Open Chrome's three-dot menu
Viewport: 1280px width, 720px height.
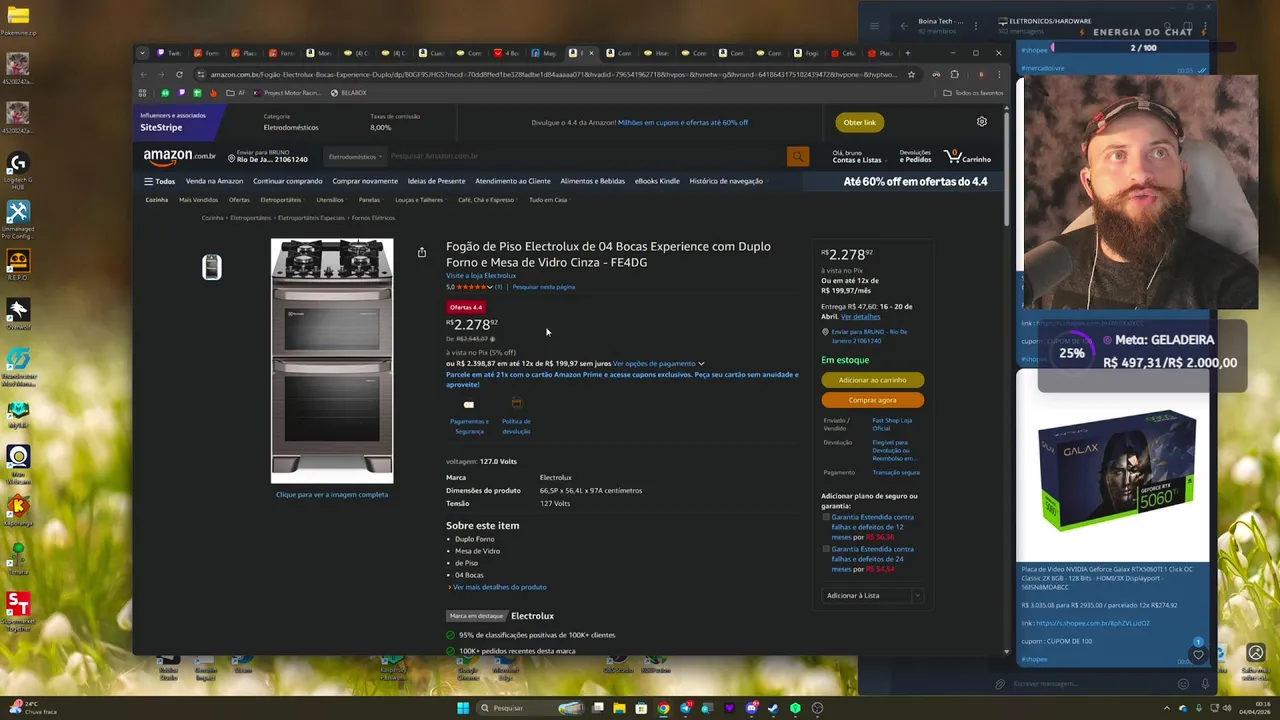(998, 74)
